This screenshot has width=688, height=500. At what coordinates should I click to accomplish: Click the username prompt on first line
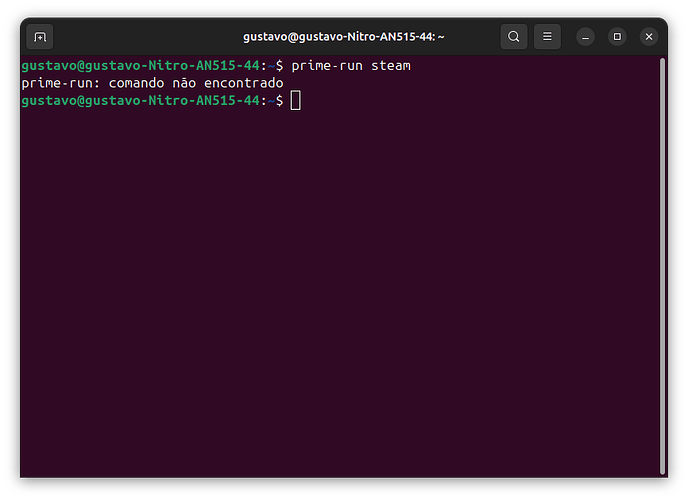(140, 66)
